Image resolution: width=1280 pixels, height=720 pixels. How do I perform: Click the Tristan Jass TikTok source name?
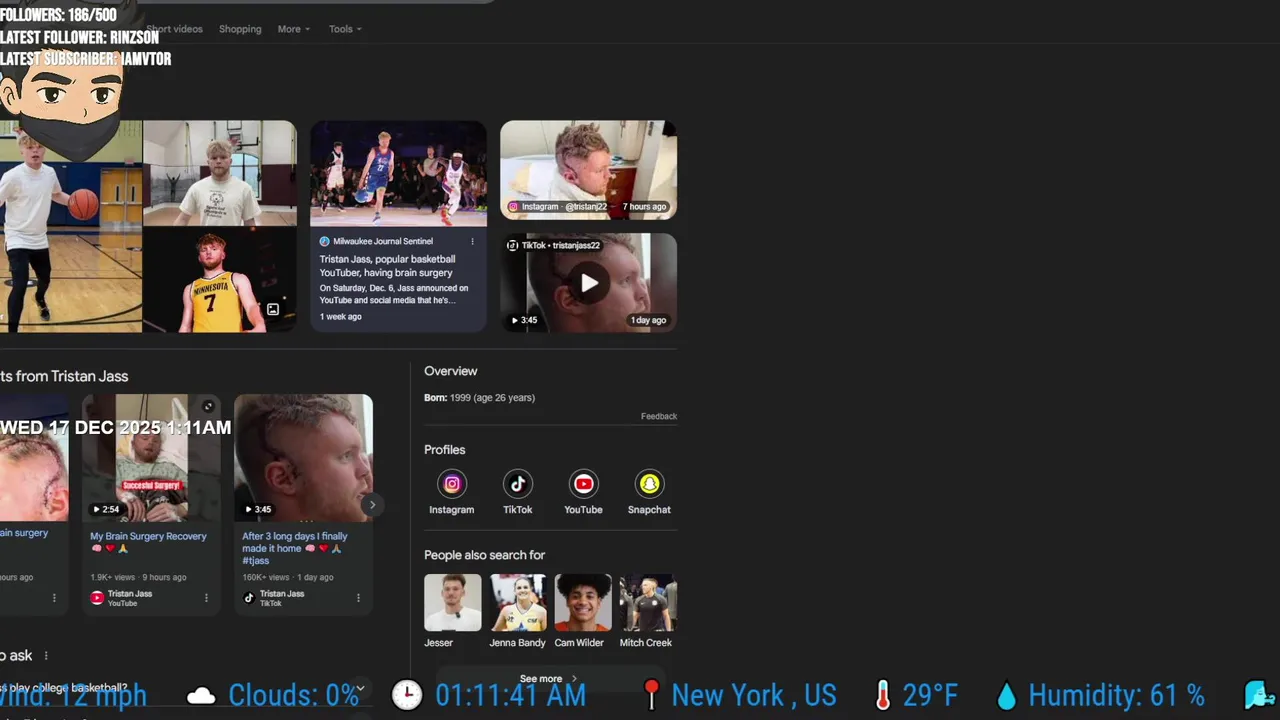(282, 594)
